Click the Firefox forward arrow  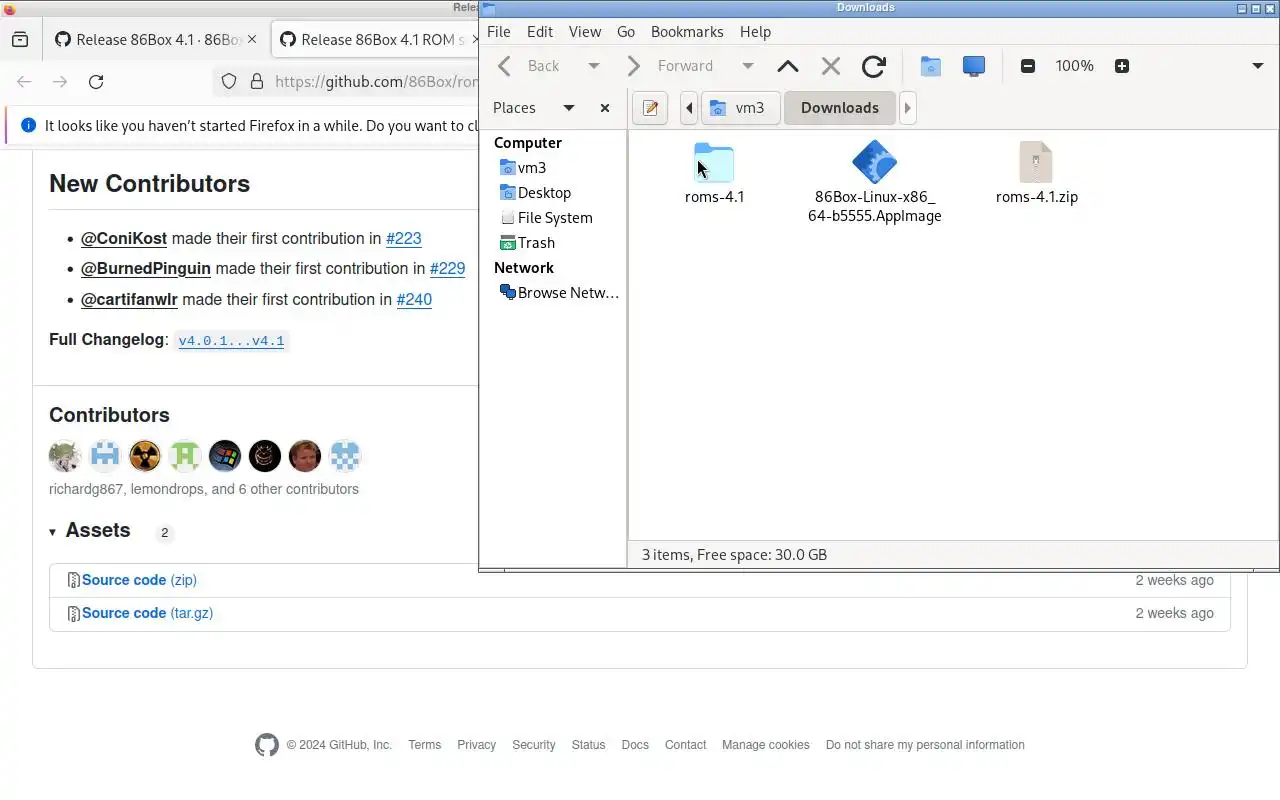(60, 82)
